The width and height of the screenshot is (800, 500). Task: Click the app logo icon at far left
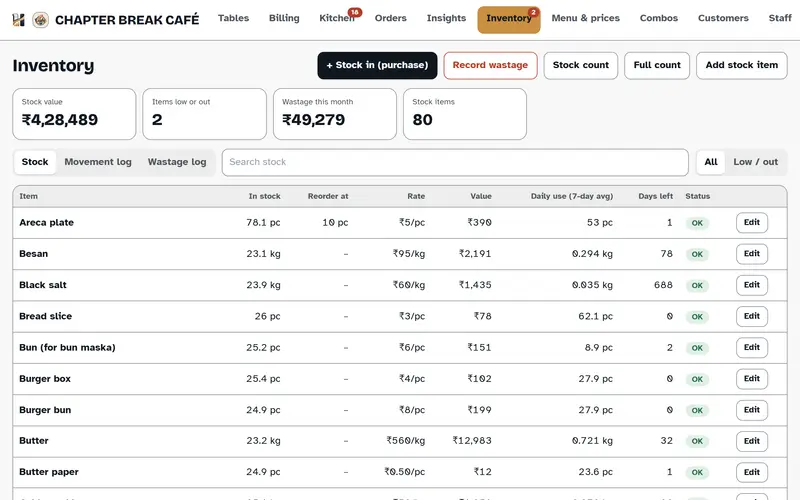18,20
